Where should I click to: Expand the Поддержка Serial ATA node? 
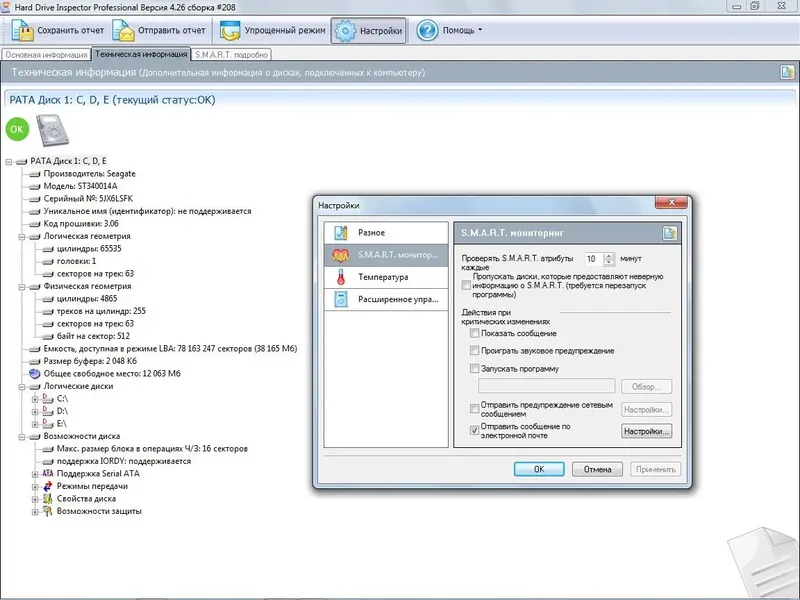click(x=35, y=474)
